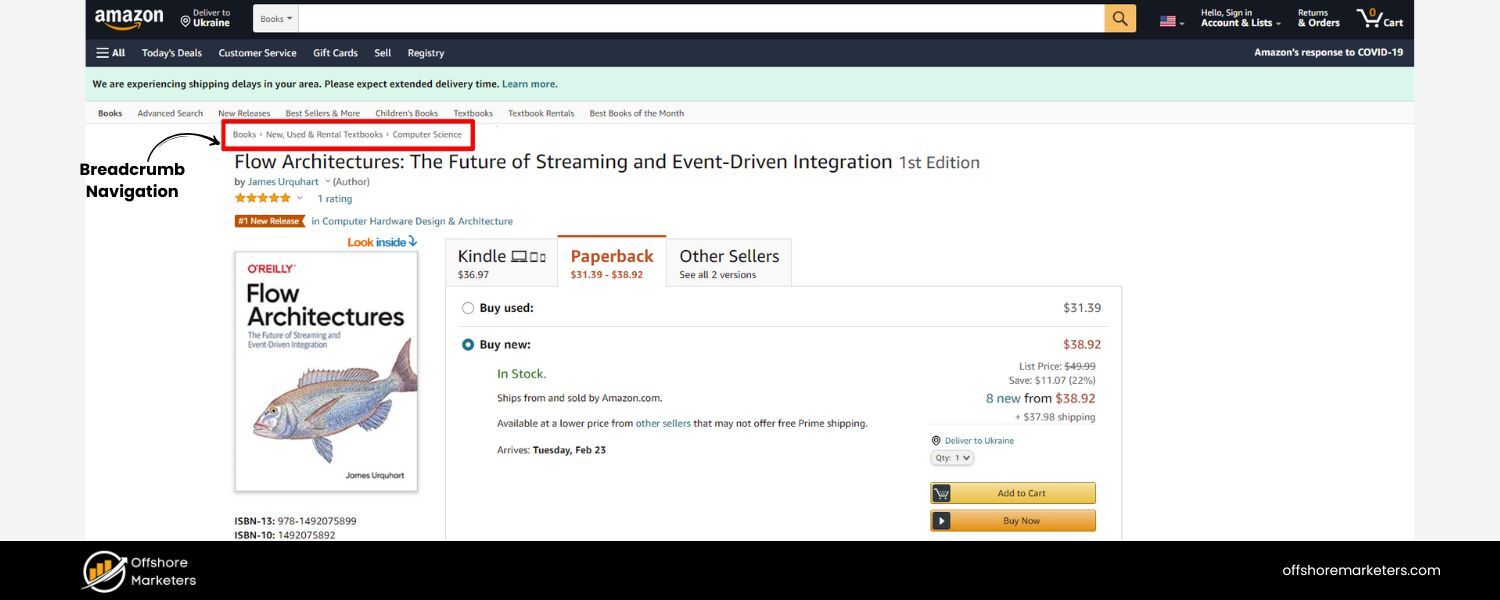
Task: Open the Books search category dropdown
Action: pos(276,19)
